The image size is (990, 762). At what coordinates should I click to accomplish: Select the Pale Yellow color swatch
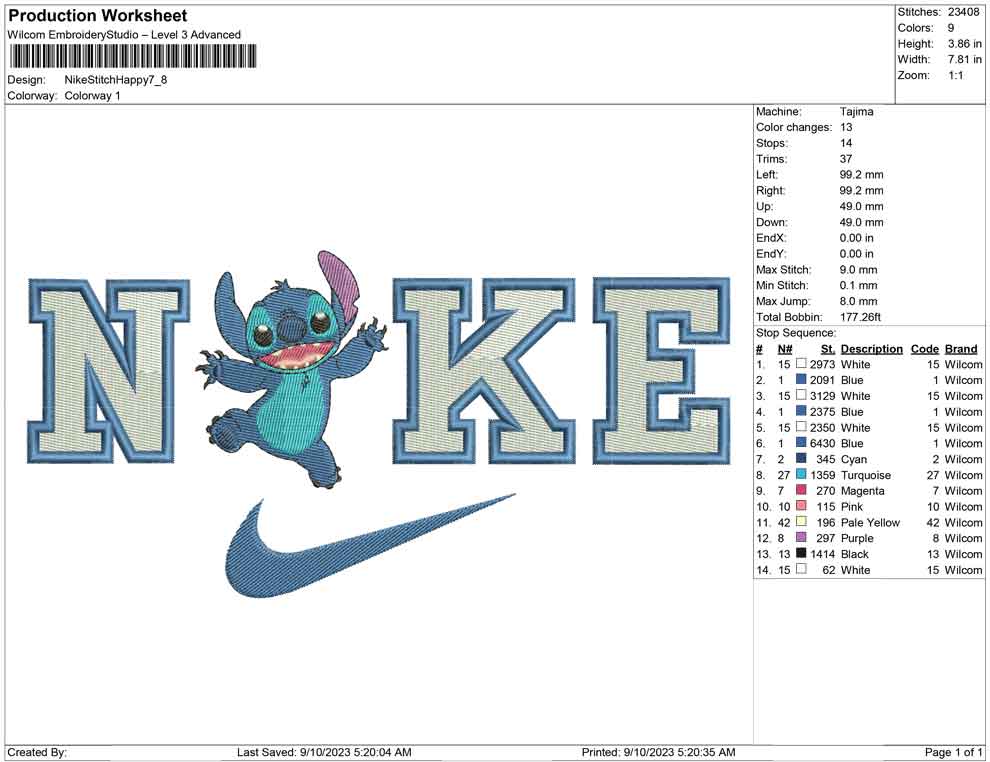(801, 521)
